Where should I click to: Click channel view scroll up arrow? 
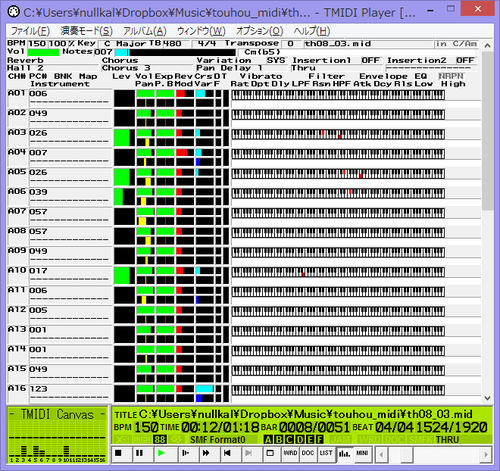point(487,45)
